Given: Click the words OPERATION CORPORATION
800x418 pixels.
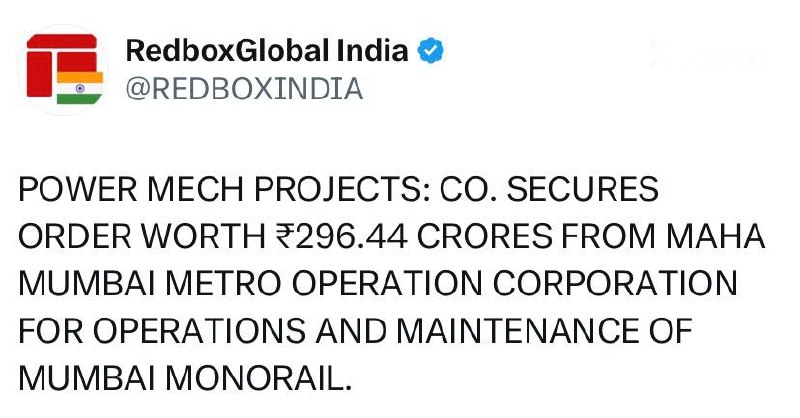Looking at the screenshot, I should tap(515, 284).
